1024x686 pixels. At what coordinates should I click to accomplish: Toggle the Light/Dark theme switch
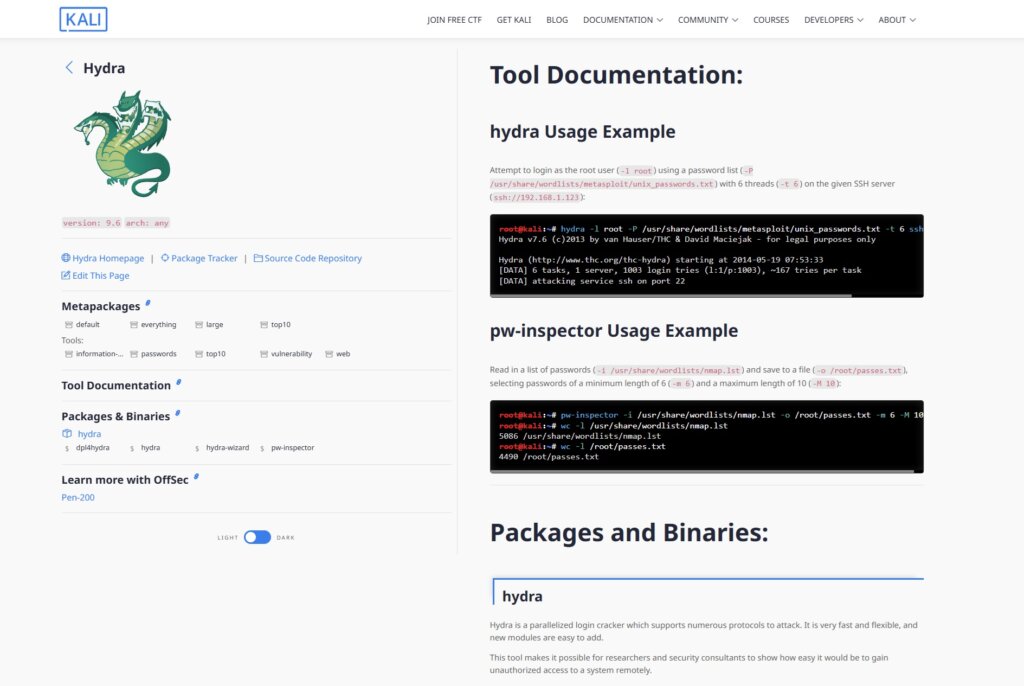(x=257, y=537)
